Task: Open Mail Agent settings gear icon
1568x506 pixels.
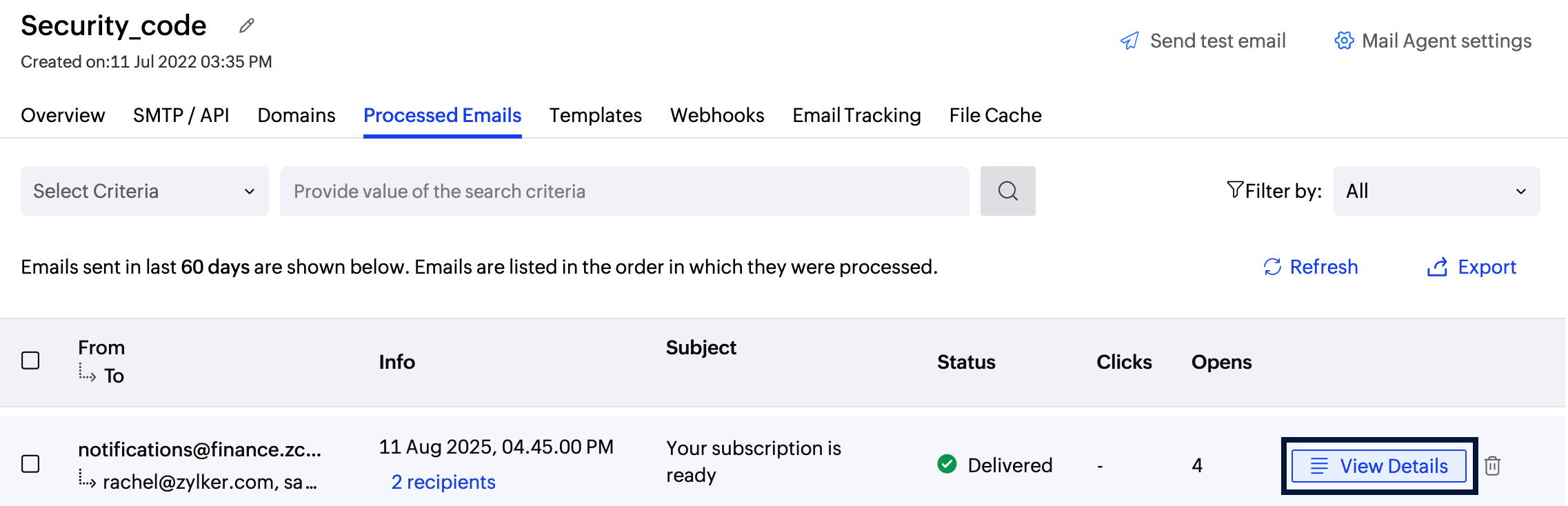Action: [1344, 41]
